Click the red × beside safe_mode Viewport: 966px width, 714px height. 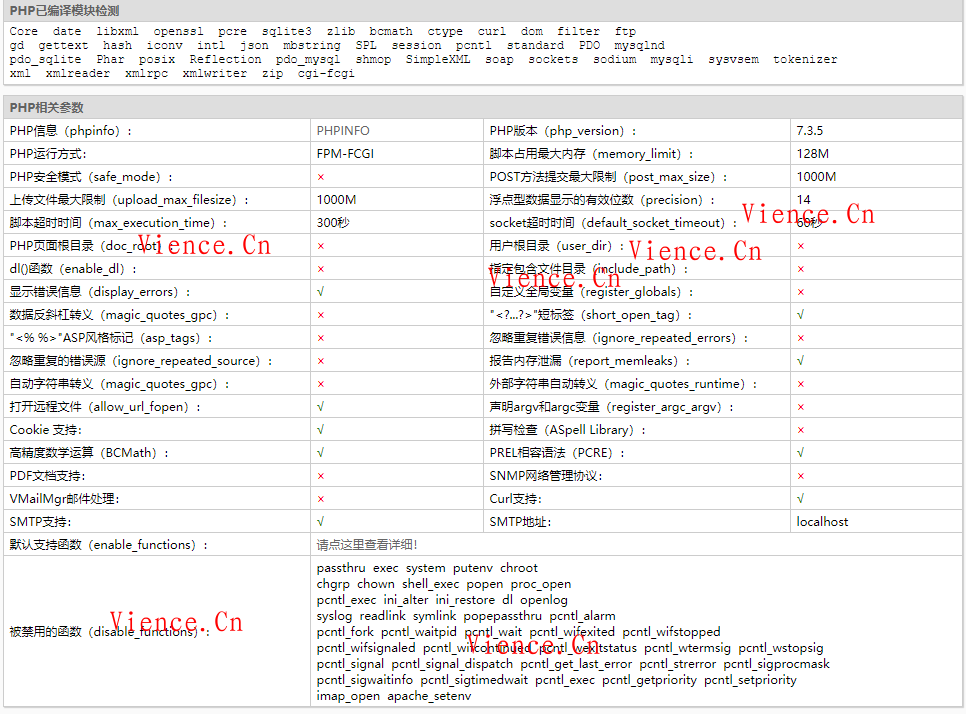[320, 176]
